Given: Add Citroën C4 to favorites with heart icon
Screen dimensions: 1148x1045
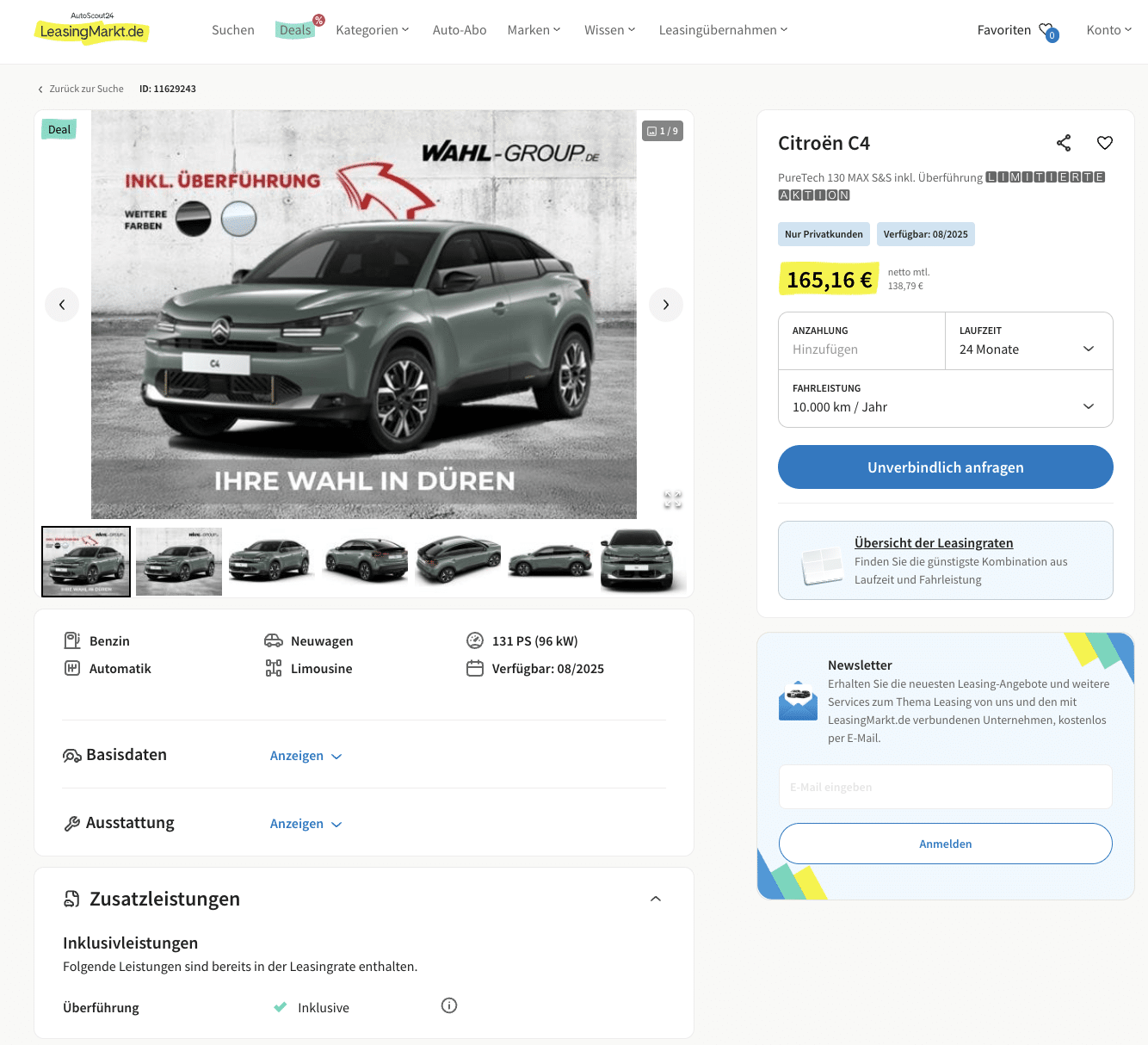Looking at the screenshot, I should point(1105,143).
